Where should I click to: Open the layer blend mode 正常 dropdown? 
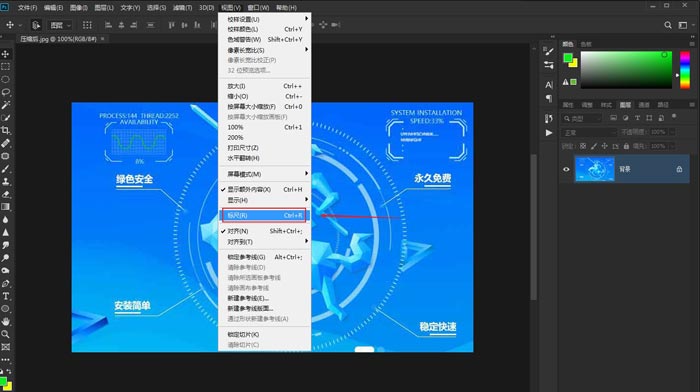point(589,132)
